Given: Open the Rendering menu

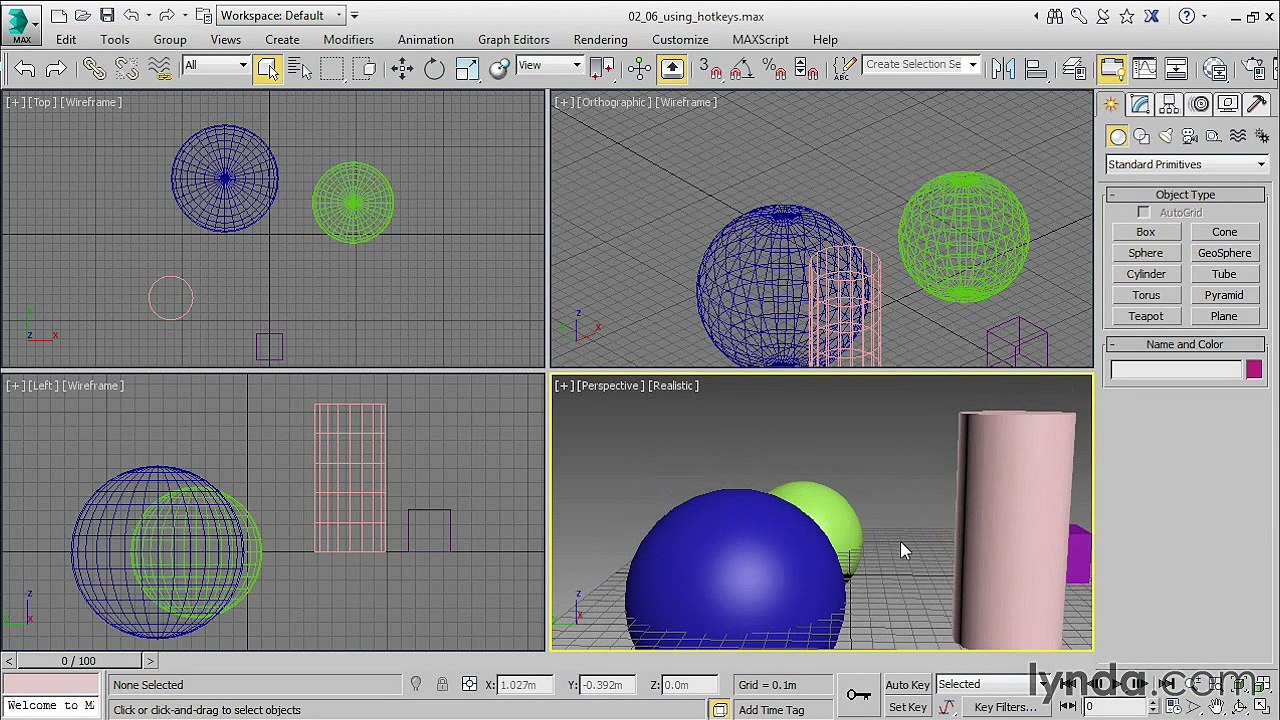Looking at the screenshot, I should coord(600,39).
